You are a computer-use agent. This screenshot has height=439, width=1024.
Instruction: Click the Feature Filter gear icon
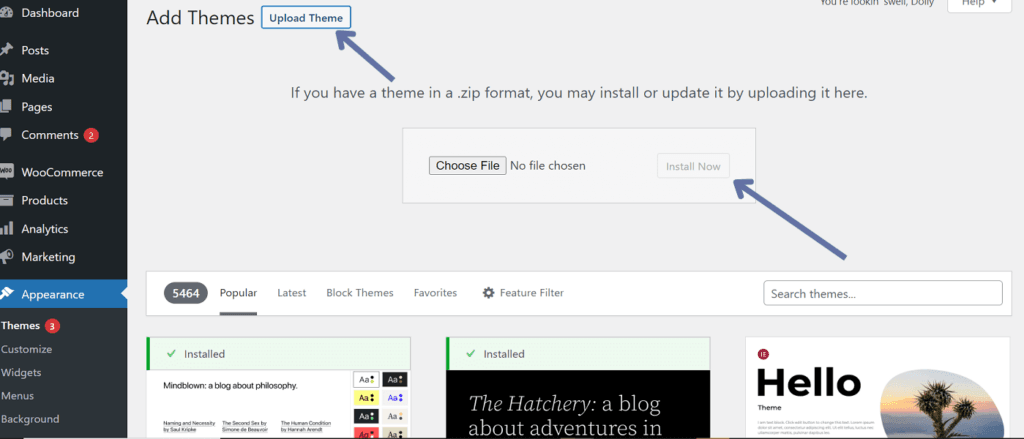point(488,293)
